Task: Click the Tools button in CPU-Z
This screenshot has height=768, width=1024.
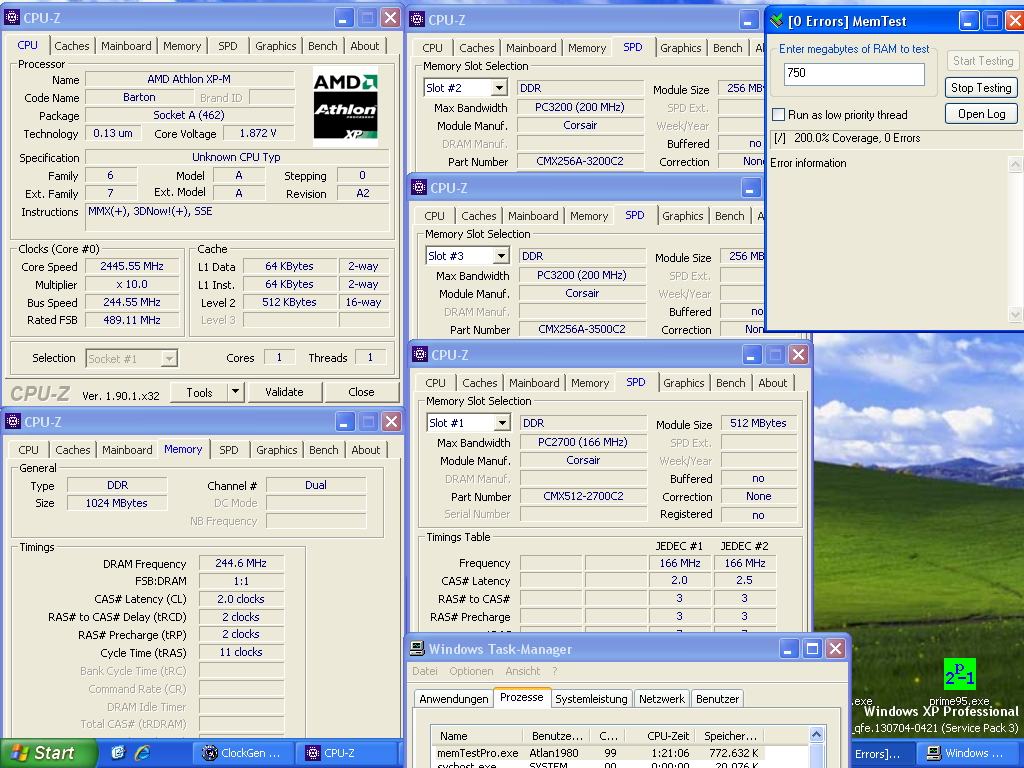Action: pyautogui.click(x=199, y=392)
